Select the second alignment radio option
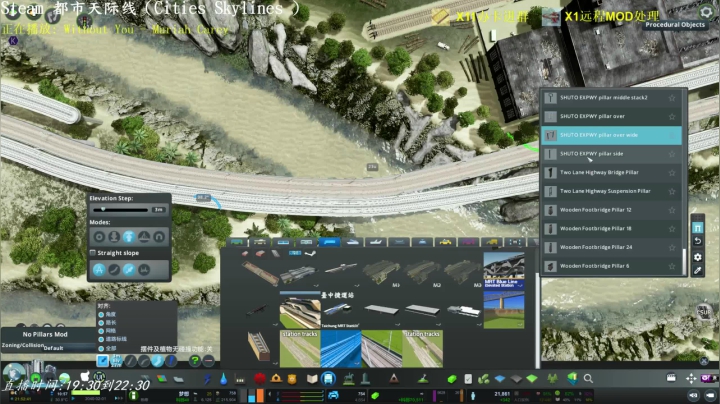This screenshot has height=404, width=720. pyautogui.click(x=101, y=323)
